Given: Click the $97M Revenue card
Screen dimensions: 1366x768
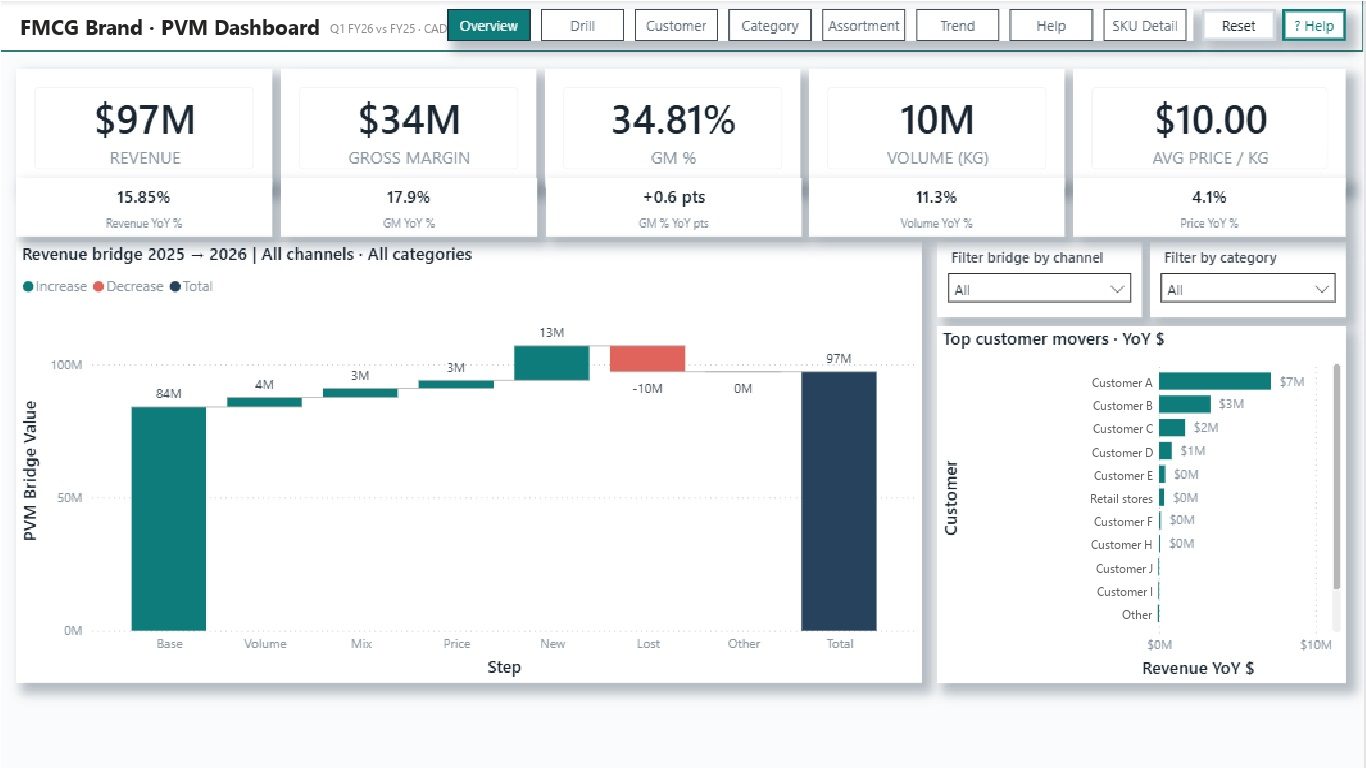Looking at the screenshot, I should pos(144,128).
